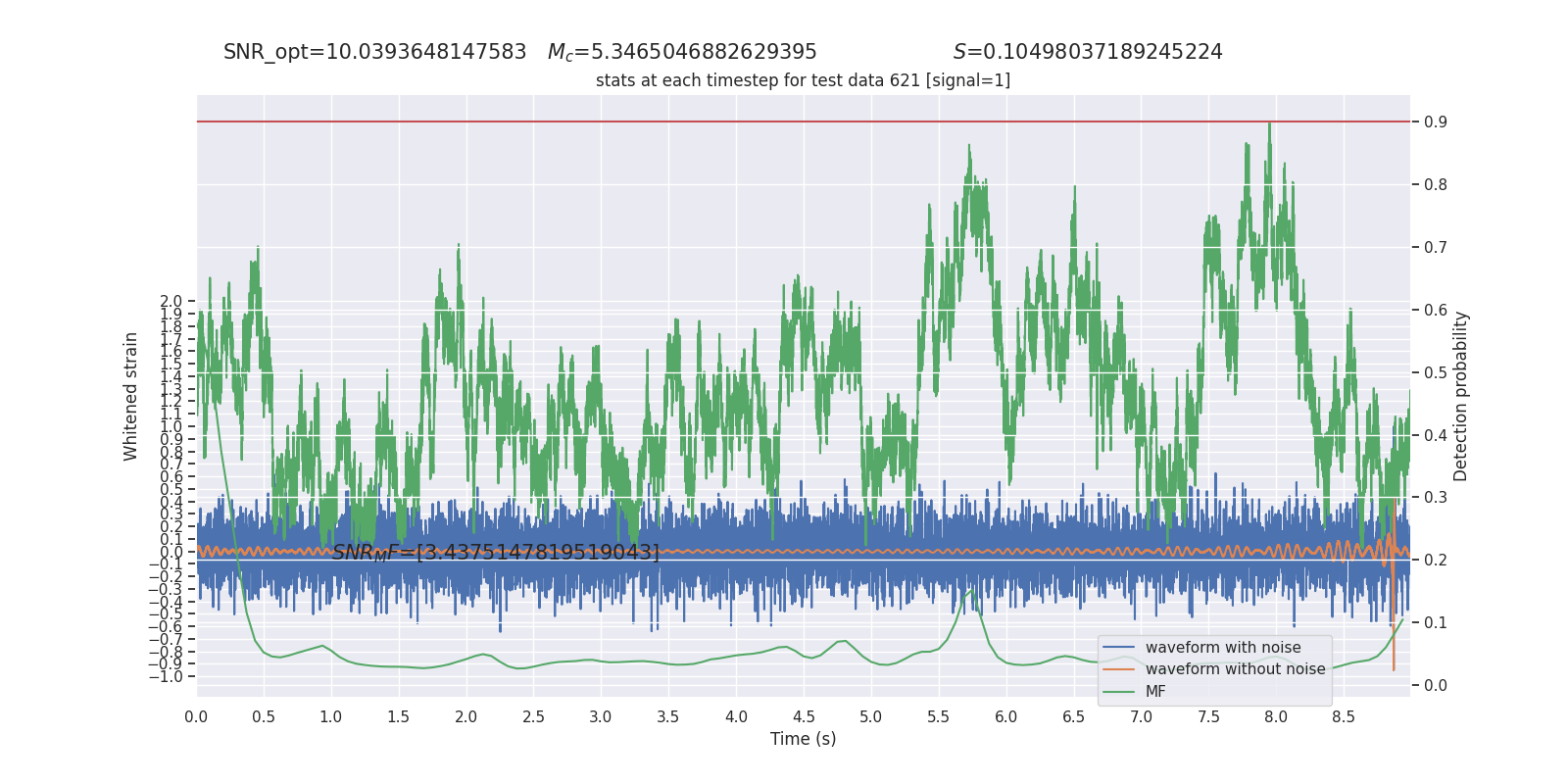Click x-axis tick label 0.5
This screenshot has height=784, width=1568.
264,717
